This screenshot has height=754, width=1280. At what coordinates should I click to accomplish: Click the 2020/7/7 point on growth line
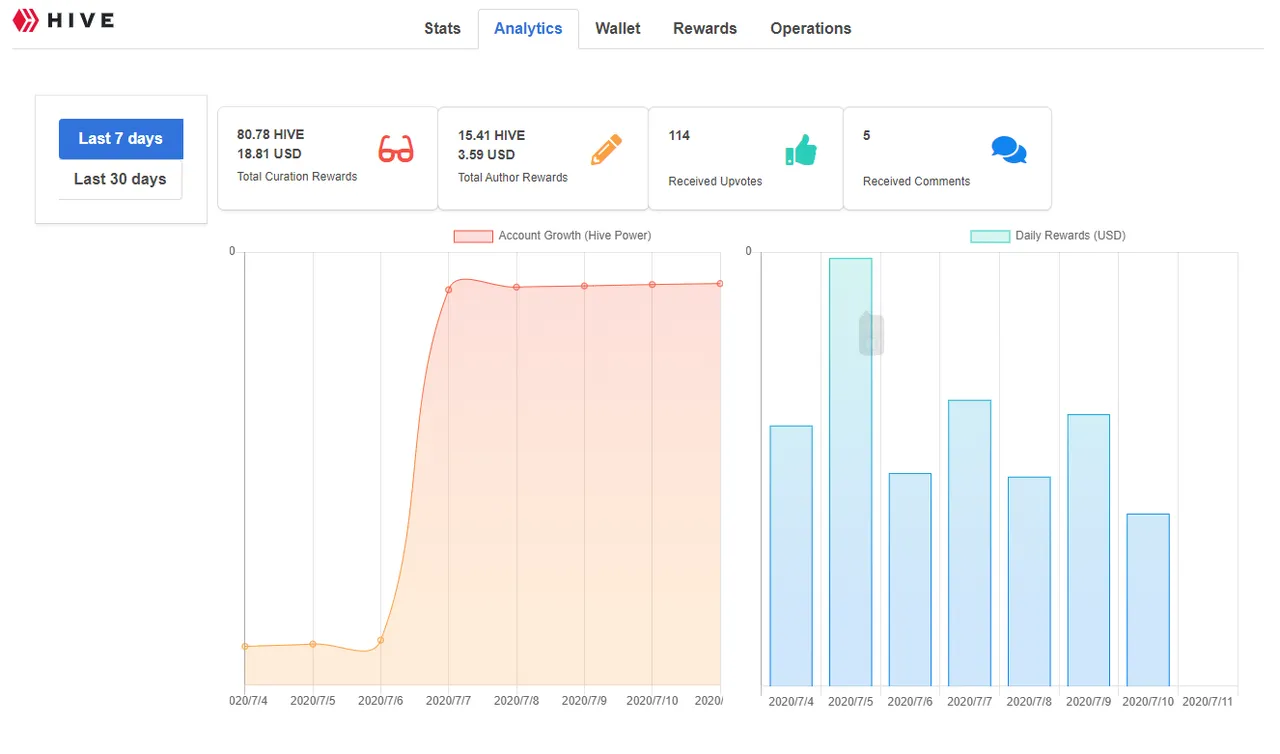(448, 290)
